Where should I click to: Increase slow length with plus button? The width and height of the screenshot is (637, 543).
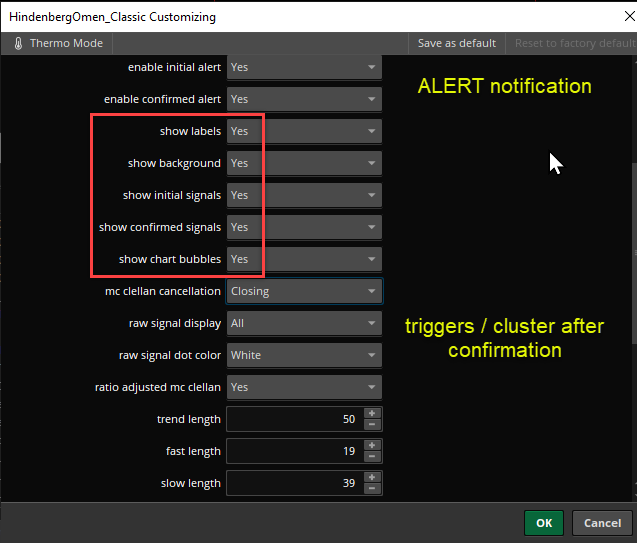click(372, 478)
